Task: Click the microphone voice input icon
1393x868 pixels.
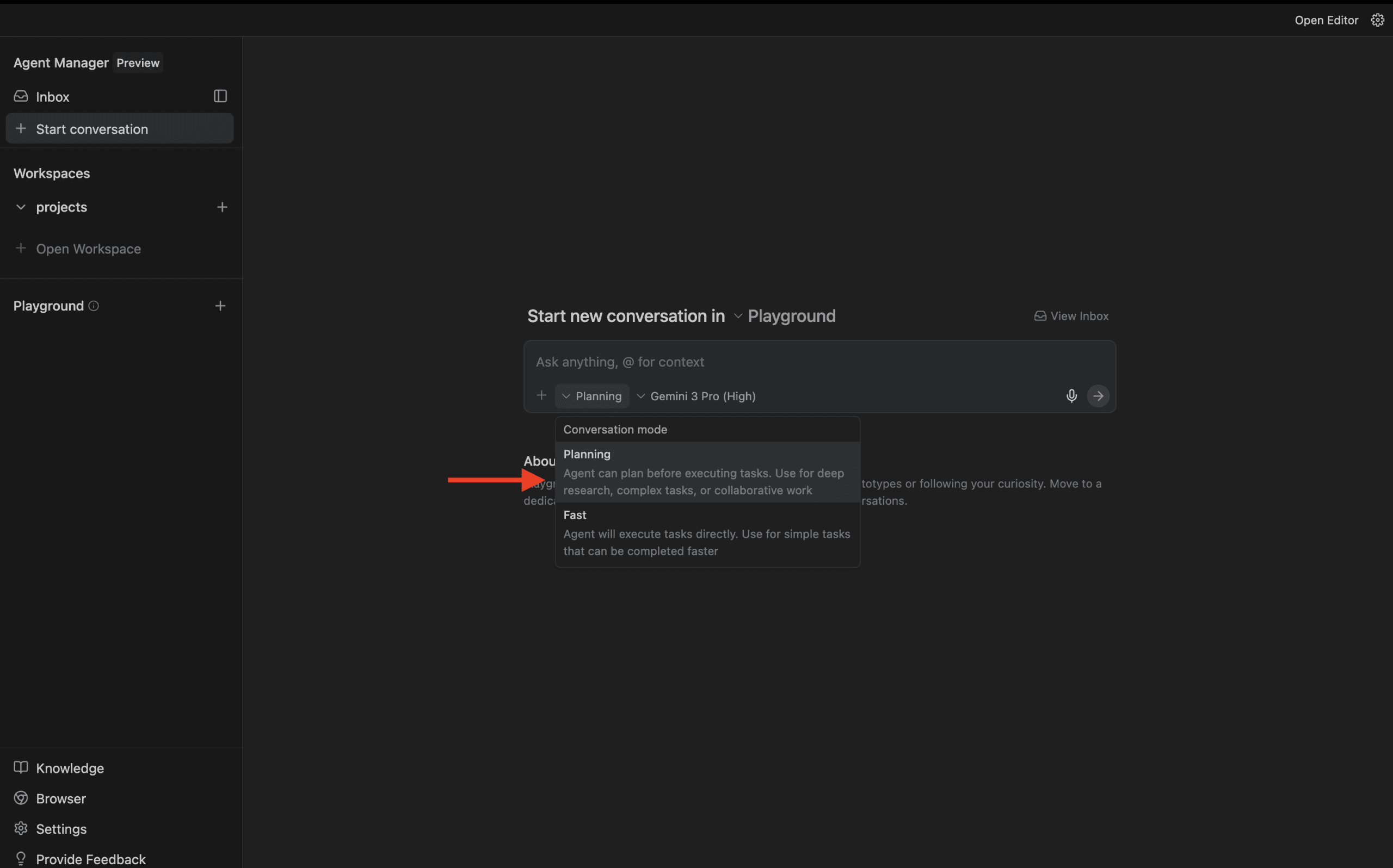Action: (x=1071, y=395)
